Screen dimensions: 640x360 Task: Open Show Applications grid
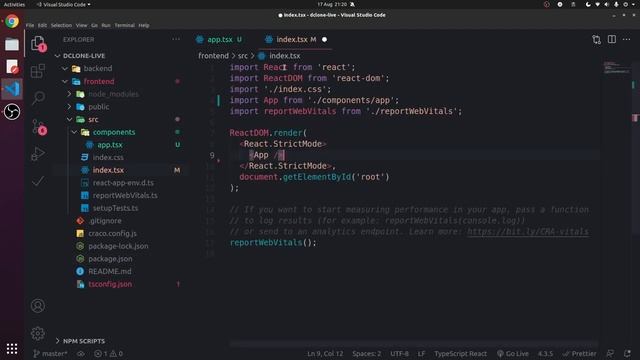[12, 348]
